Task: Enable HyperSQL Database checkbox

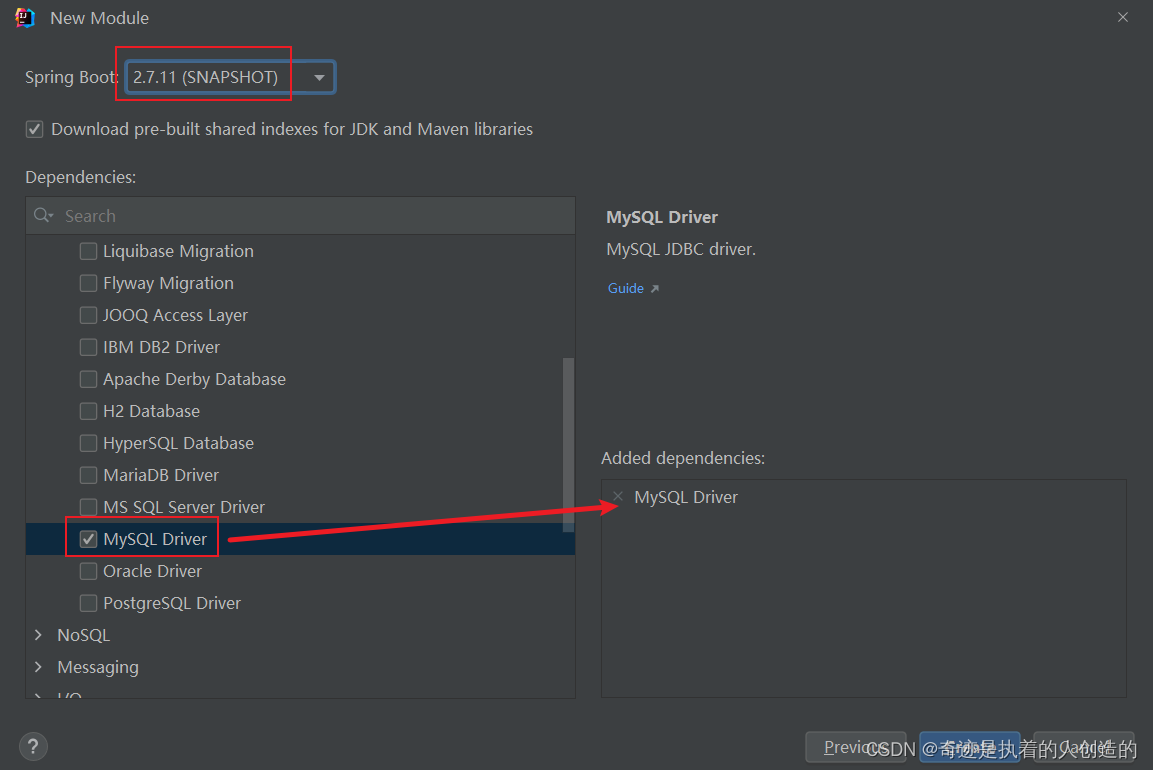Action: click(88, 443)
